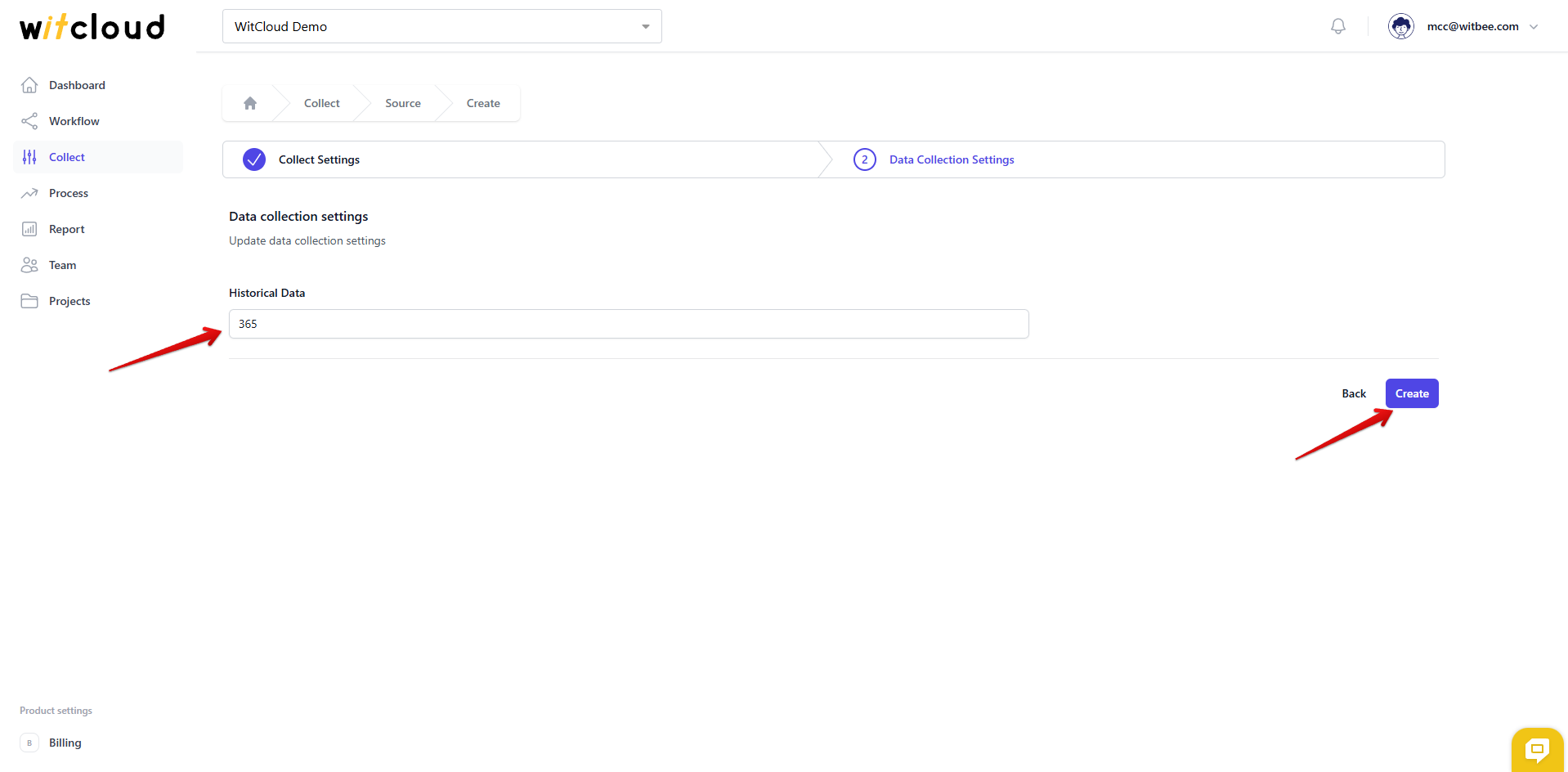This screenshot has width=1568, height=772.
Task: Click the user avatar picture
Action: click(1401, 26)
